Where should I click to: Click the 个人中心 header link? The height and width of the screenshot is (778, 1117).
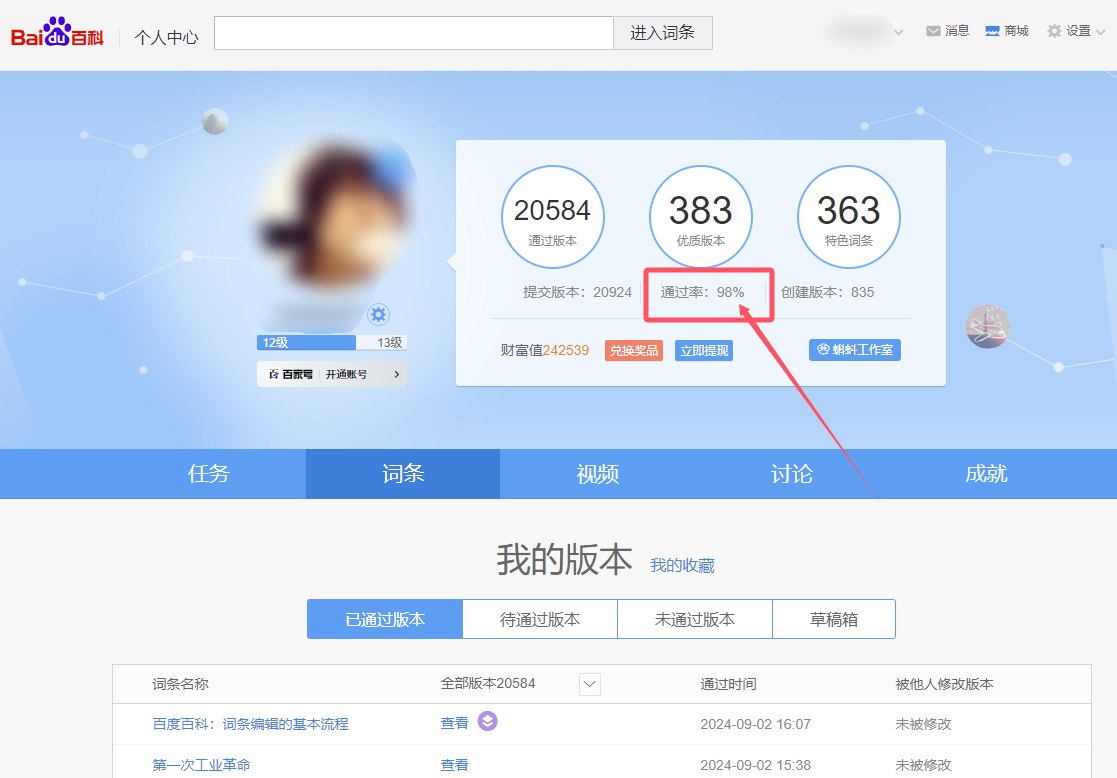click(167, 37)
